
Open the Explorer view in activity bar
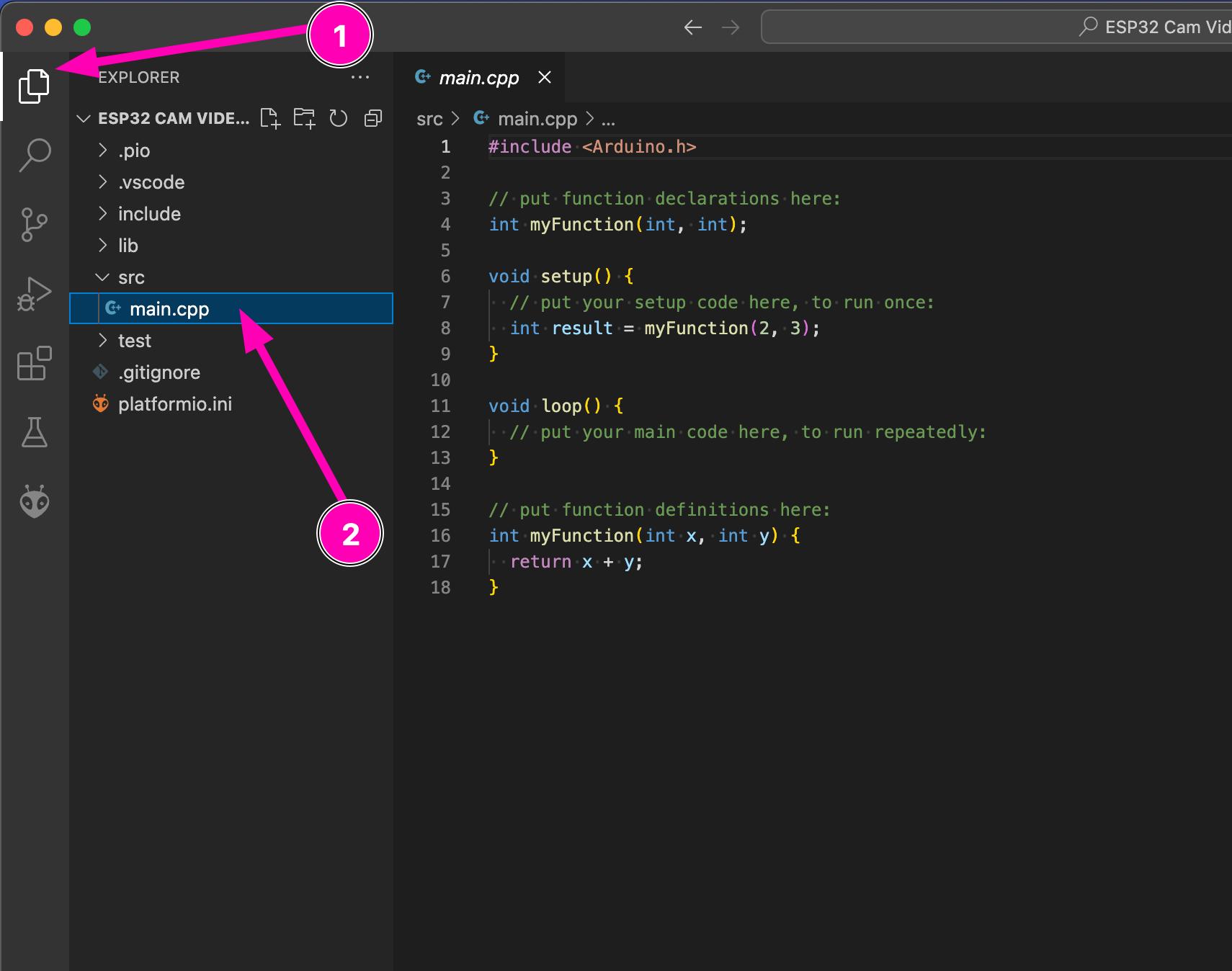point(34,86)
